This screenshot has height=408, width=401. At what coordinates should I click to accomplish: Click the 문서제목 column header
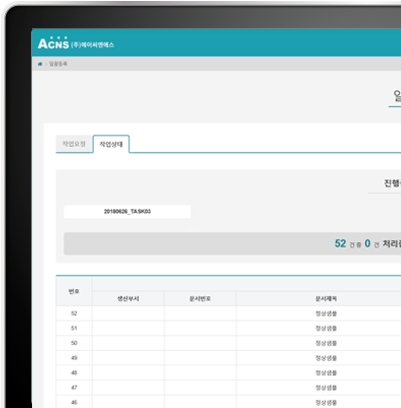pos(326,298)
